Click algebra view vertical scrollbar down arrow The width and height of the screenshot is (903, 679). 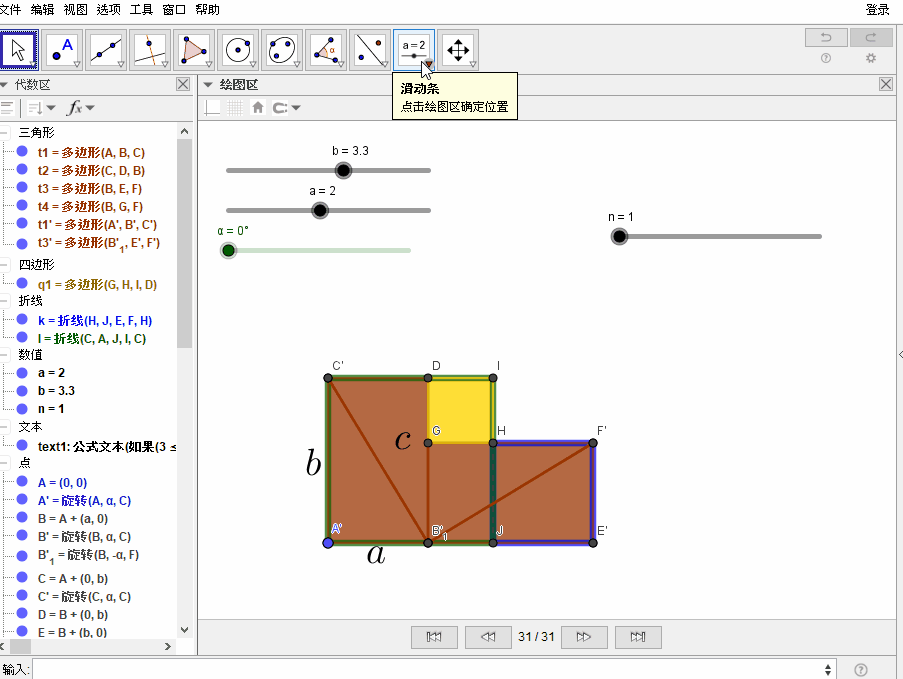click(184, 630)
